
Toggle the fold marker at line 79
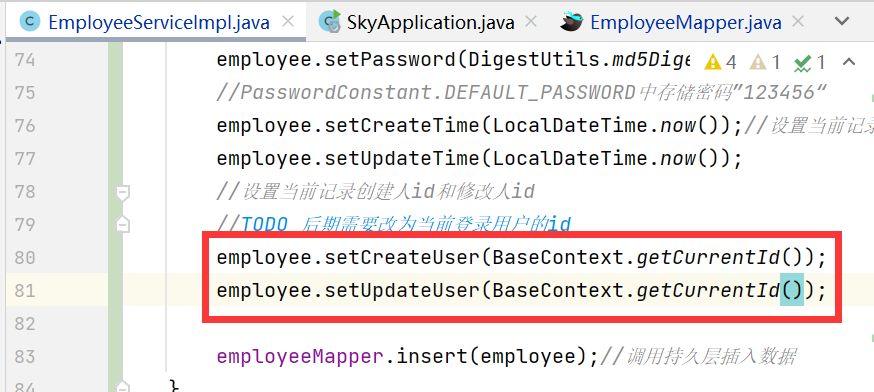tap(123, 225)
